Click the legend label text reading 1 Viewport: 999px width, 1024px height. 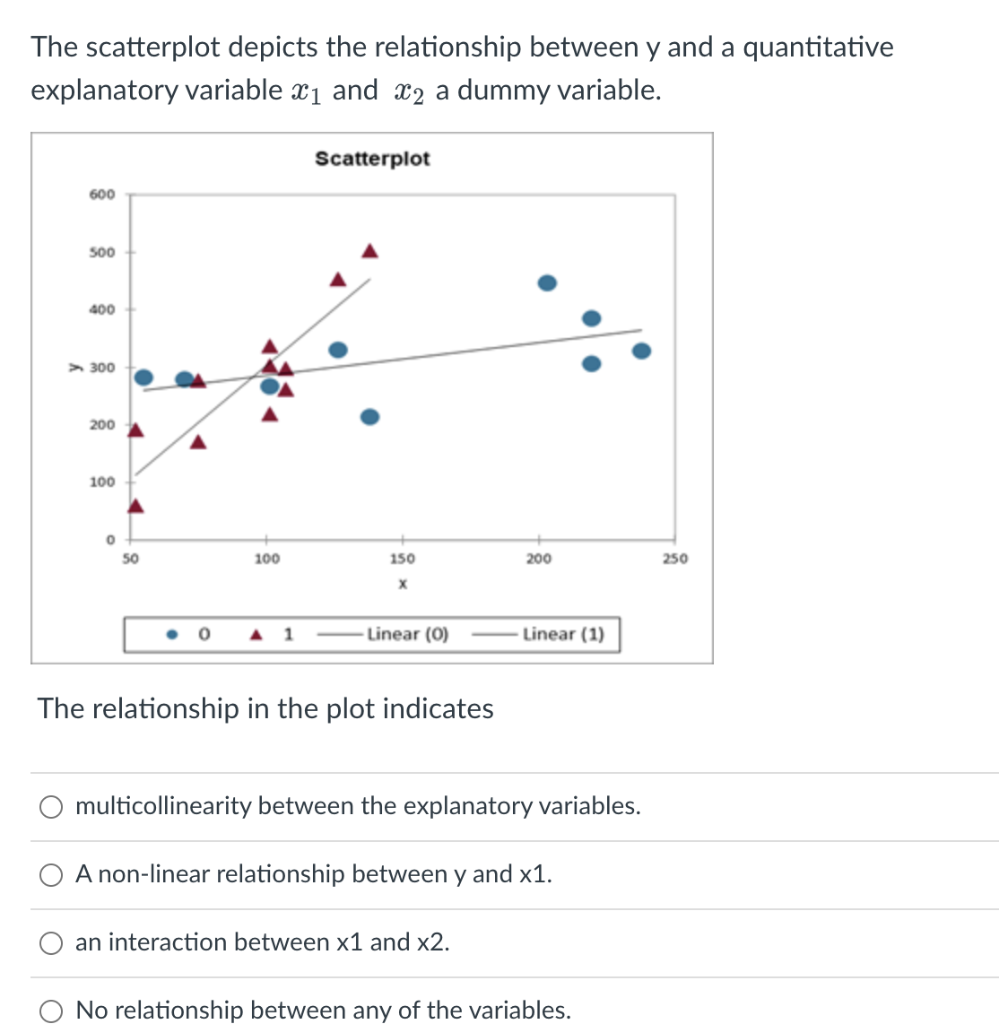pos(288,632)
